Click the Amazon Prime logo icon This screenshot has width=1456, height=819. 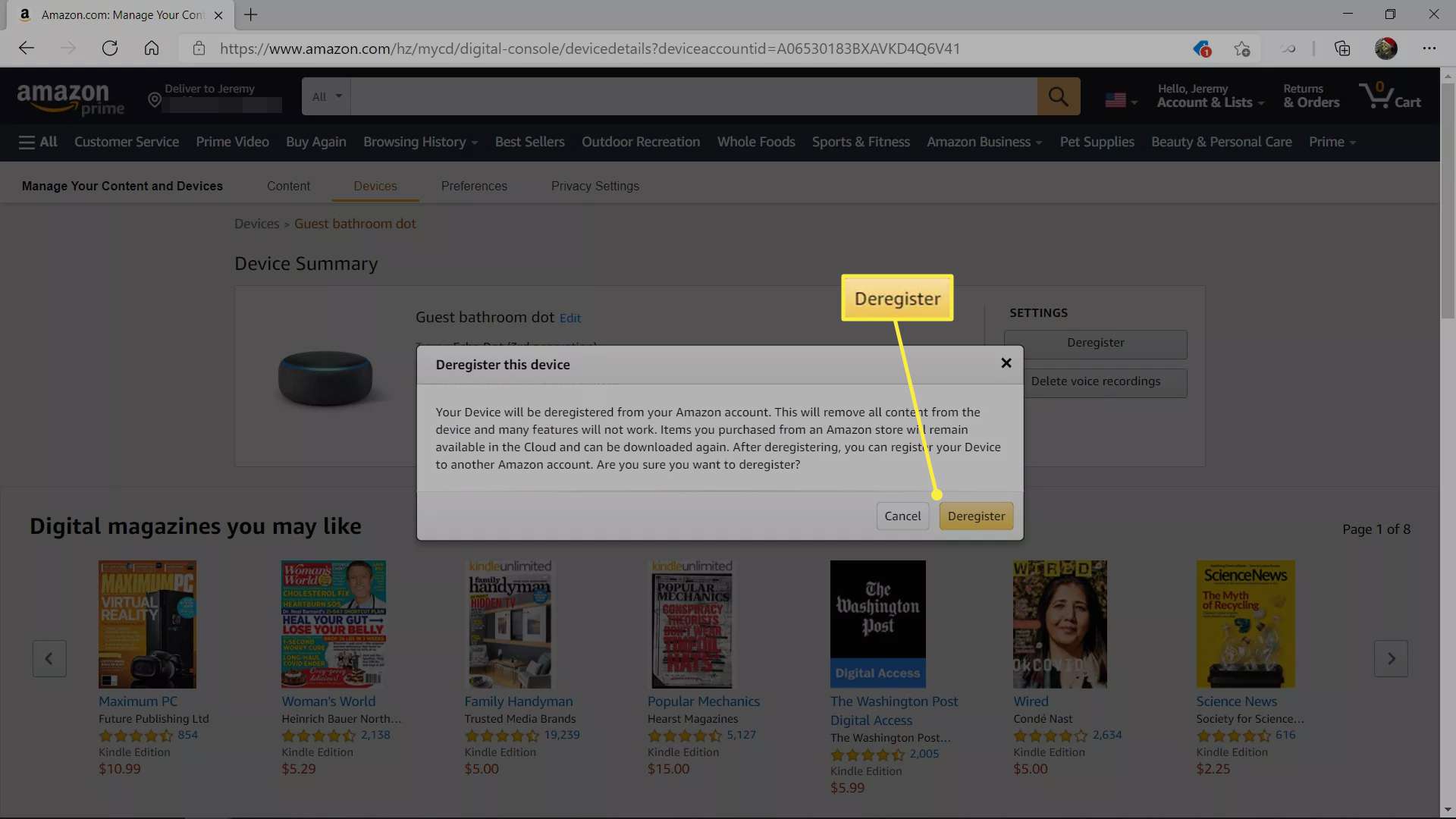pos(70,96)
